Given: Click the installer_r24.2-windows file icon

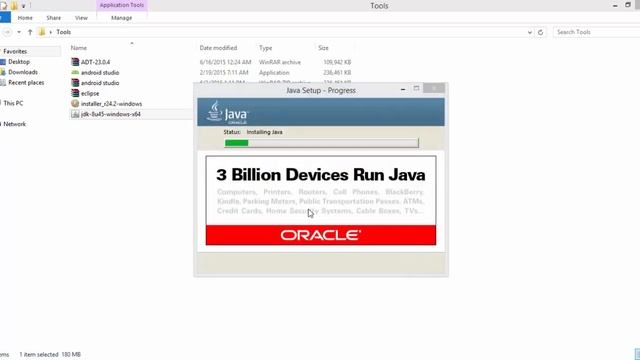Looking at the screenshot, I should [x=75, y=104].
